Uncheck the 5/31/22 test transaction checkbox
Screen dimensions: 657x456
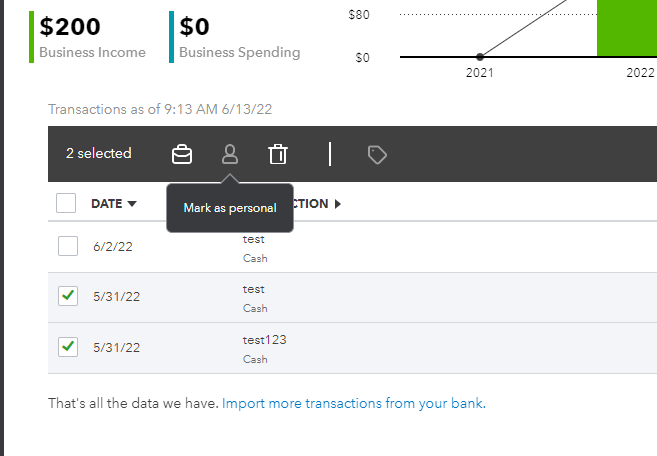click(67, 296)
